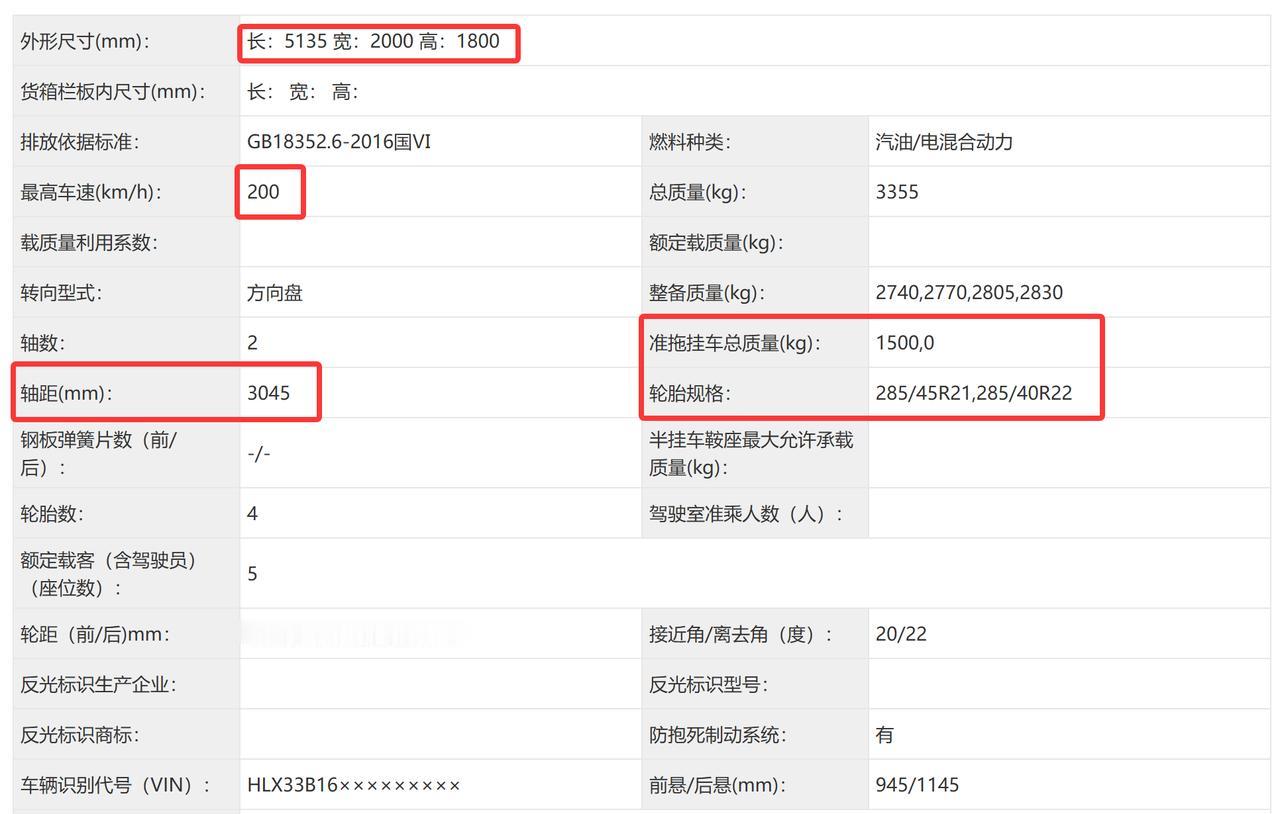Click the fuel type 汽油/电混合动力 value

[944, 142]
